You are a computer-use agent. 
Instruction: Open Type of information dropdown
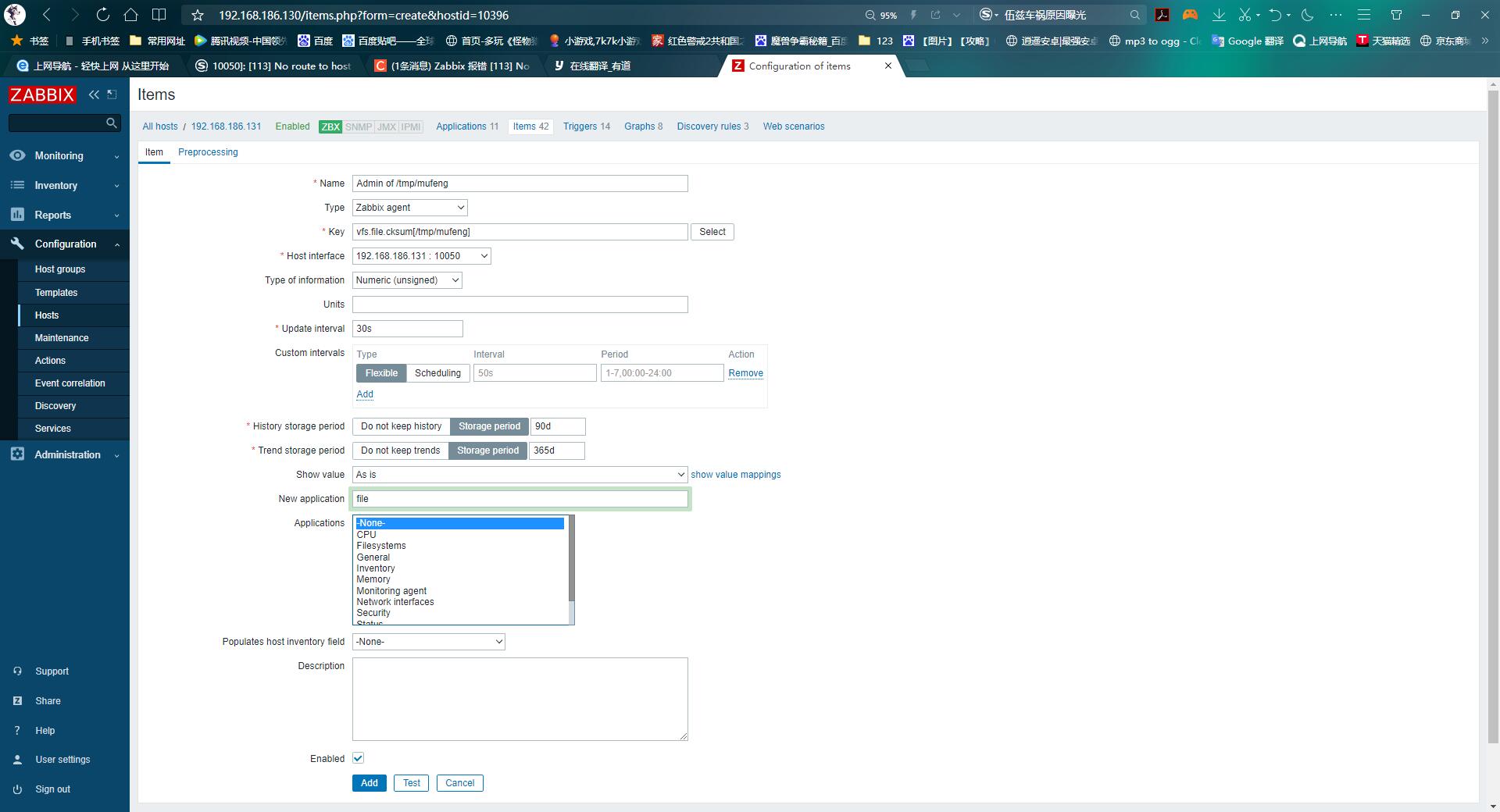click(407, 280)
